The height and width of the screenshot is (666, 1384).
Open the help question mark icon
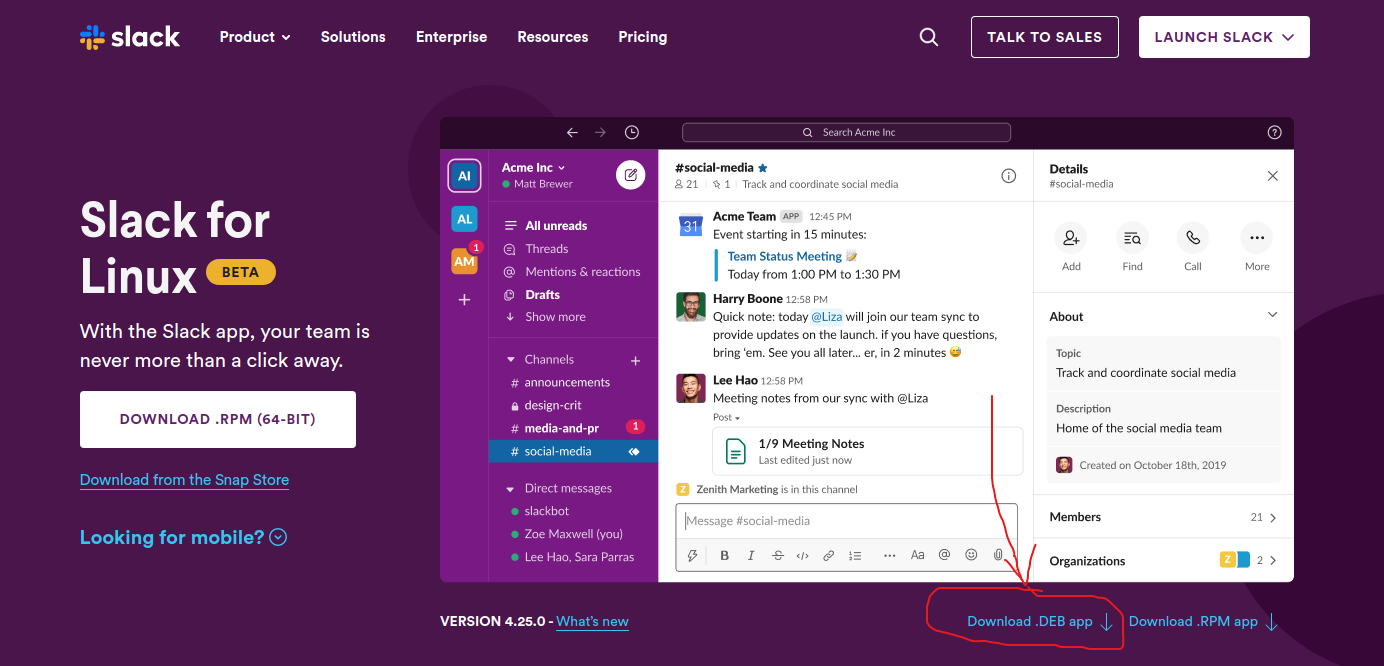pos(1274,132)
